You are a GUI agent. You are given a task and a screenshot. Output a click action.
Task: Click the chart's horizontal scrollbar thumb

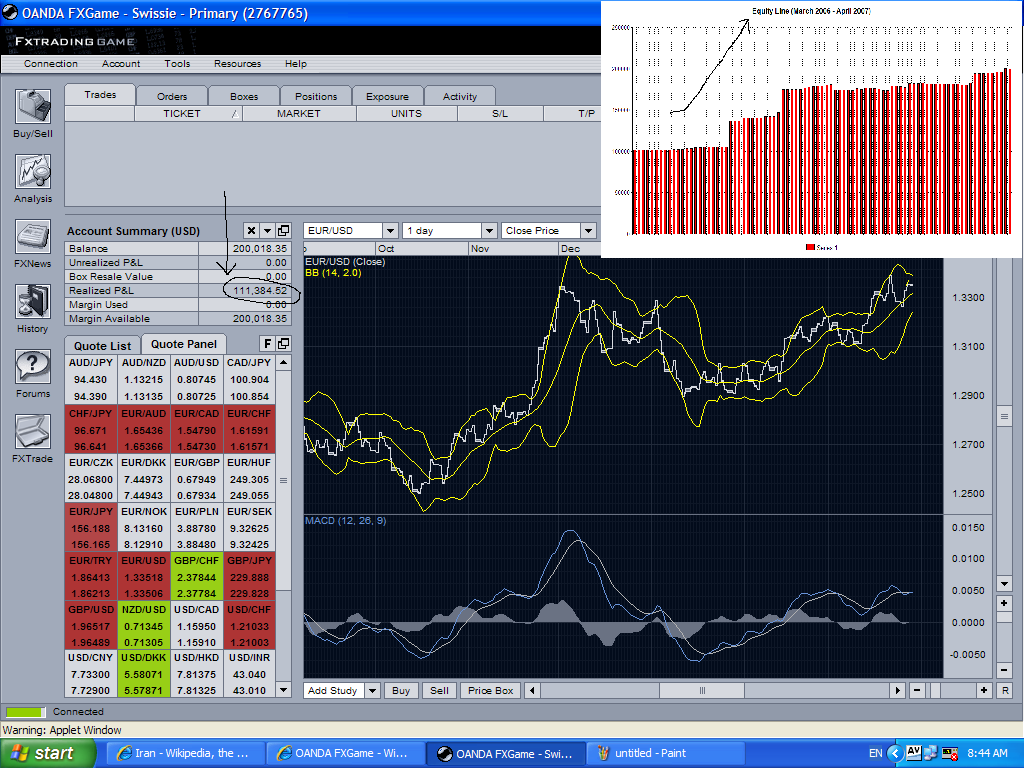[x=702, y=690]
